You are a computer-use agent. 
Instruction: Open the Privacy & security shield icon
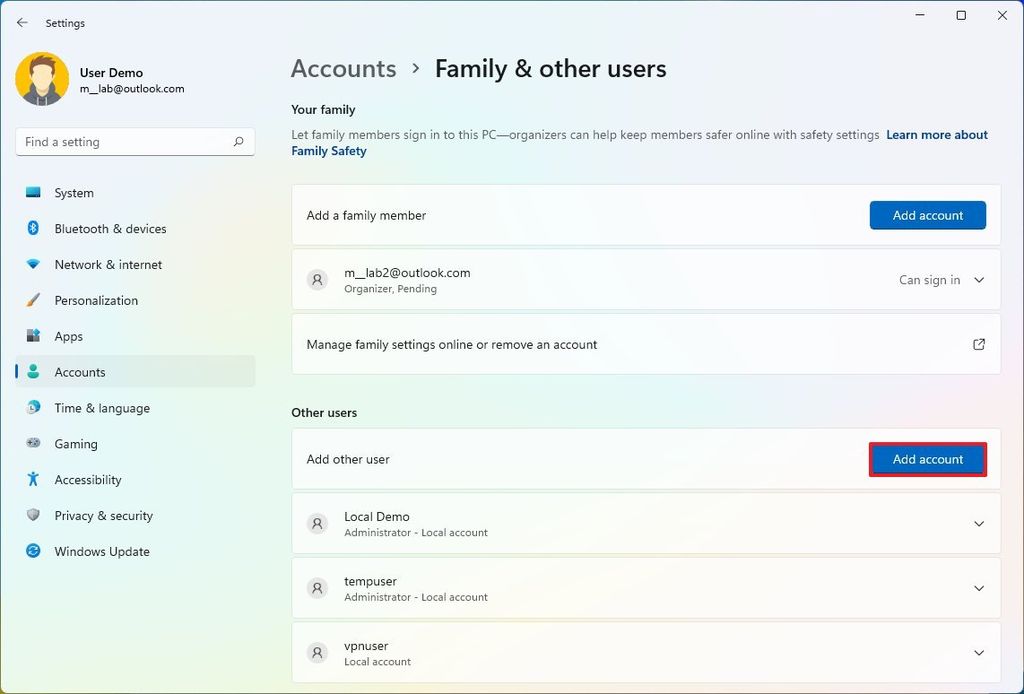tap(33, 515)
